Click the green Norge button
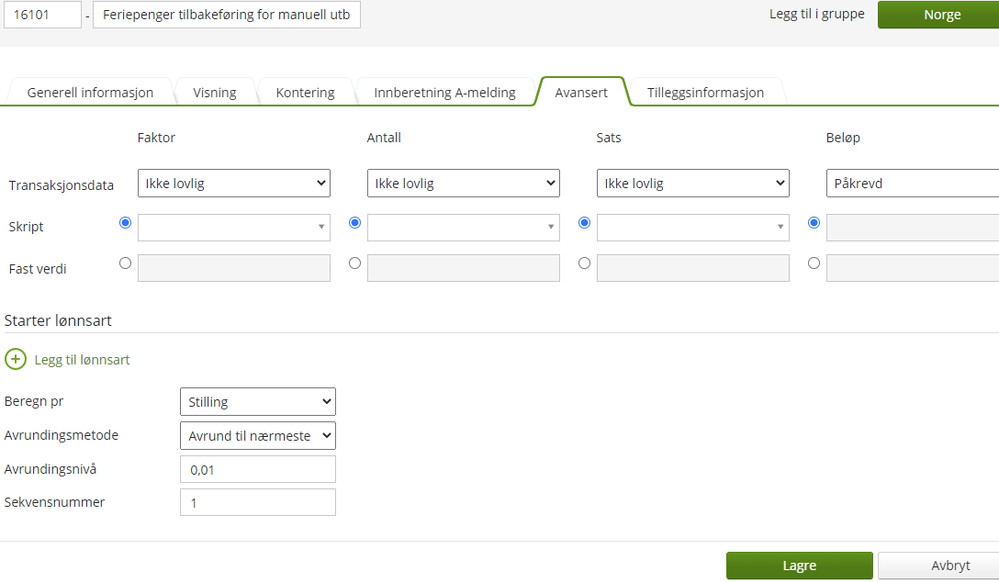999x582 pixels. 938,15
